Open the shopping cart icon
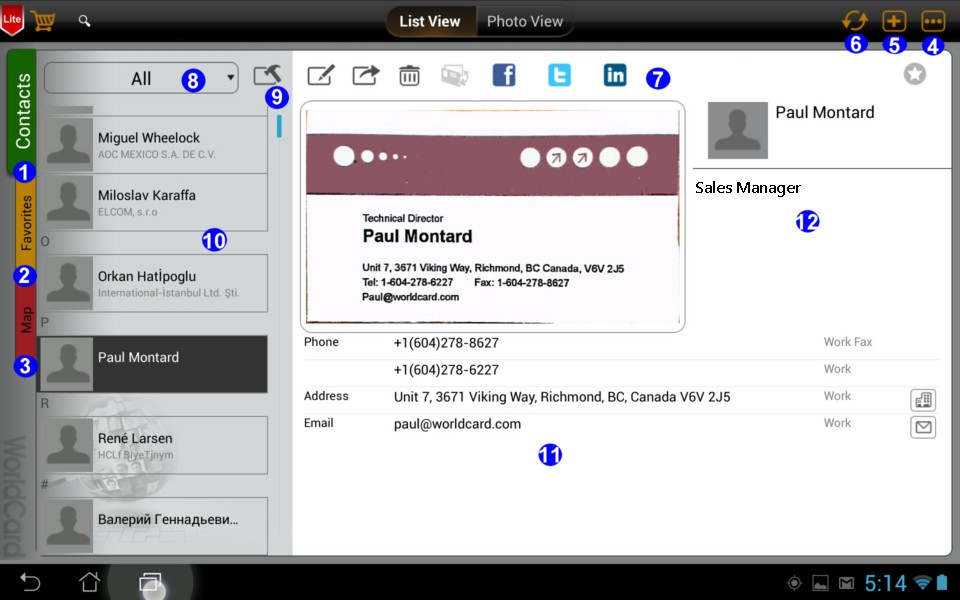Viewport: 960px width, 600px height. 43,21
